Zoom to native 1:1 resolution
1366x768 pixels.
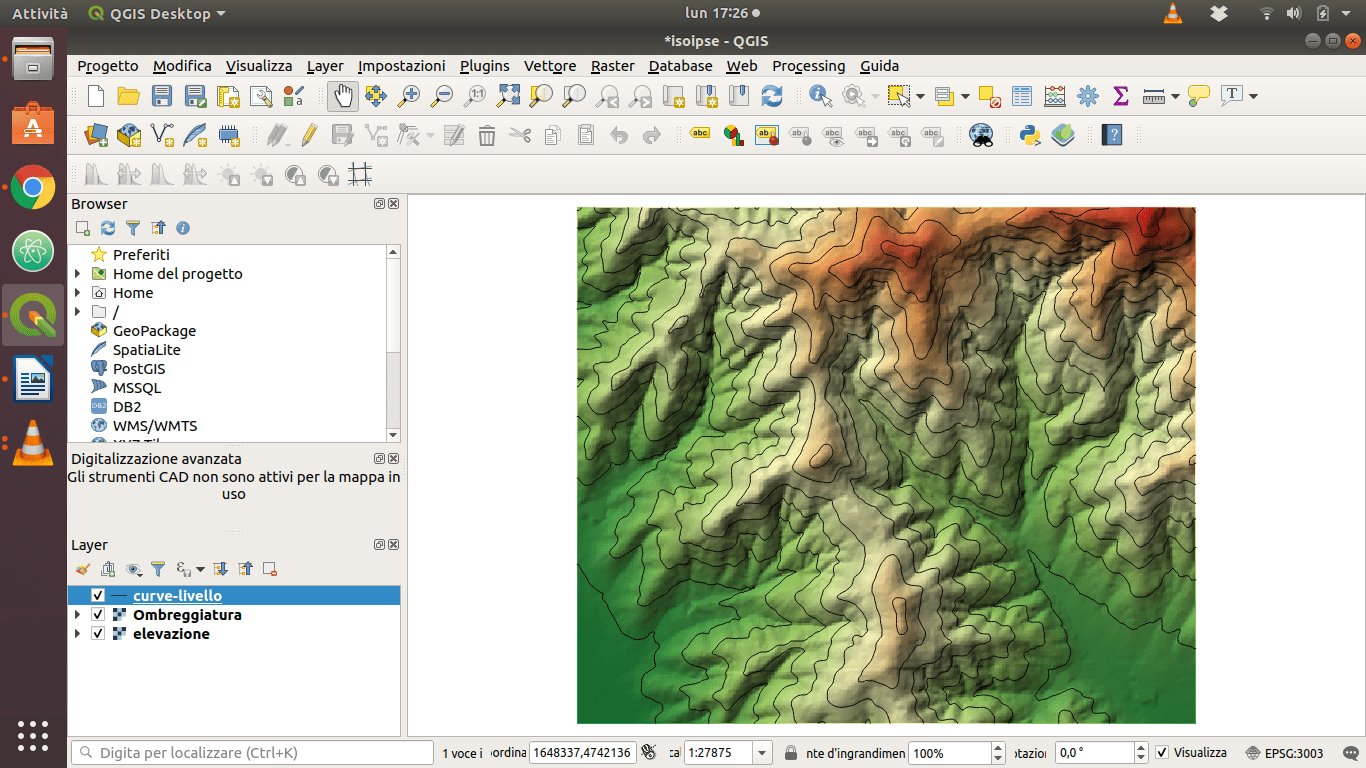click(475, 96)
